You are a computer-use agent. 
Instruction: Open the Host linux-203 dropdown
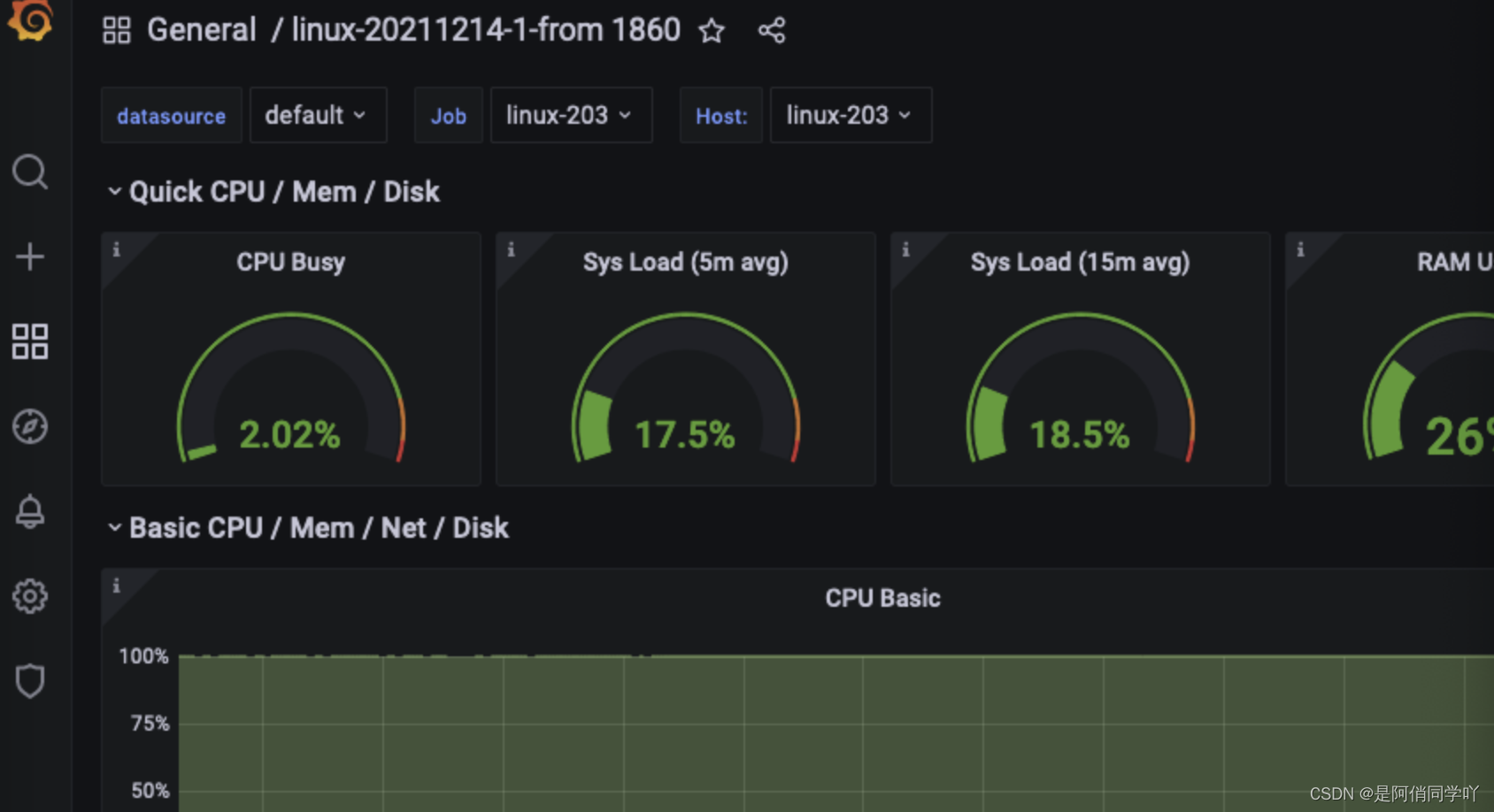(851, 115)
